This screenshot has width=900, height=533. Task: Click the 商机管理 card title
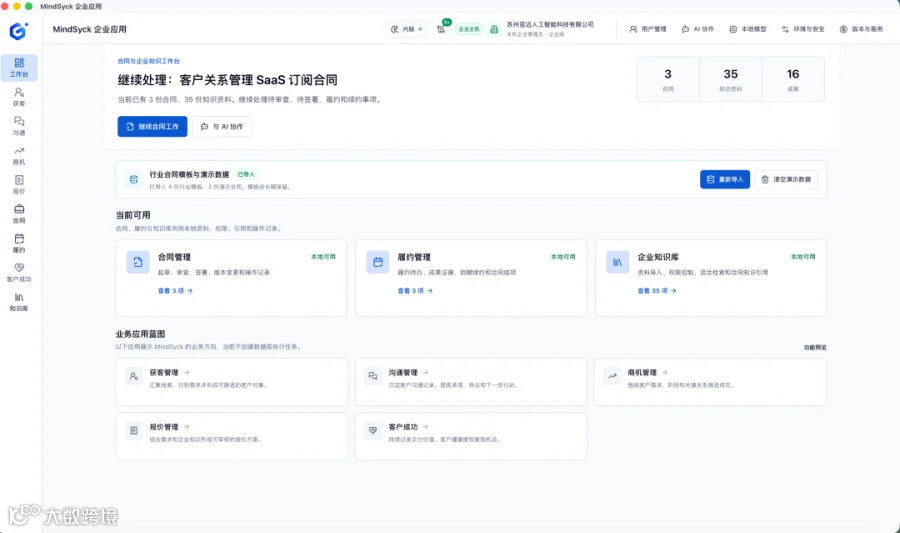(x=642, y=373)
